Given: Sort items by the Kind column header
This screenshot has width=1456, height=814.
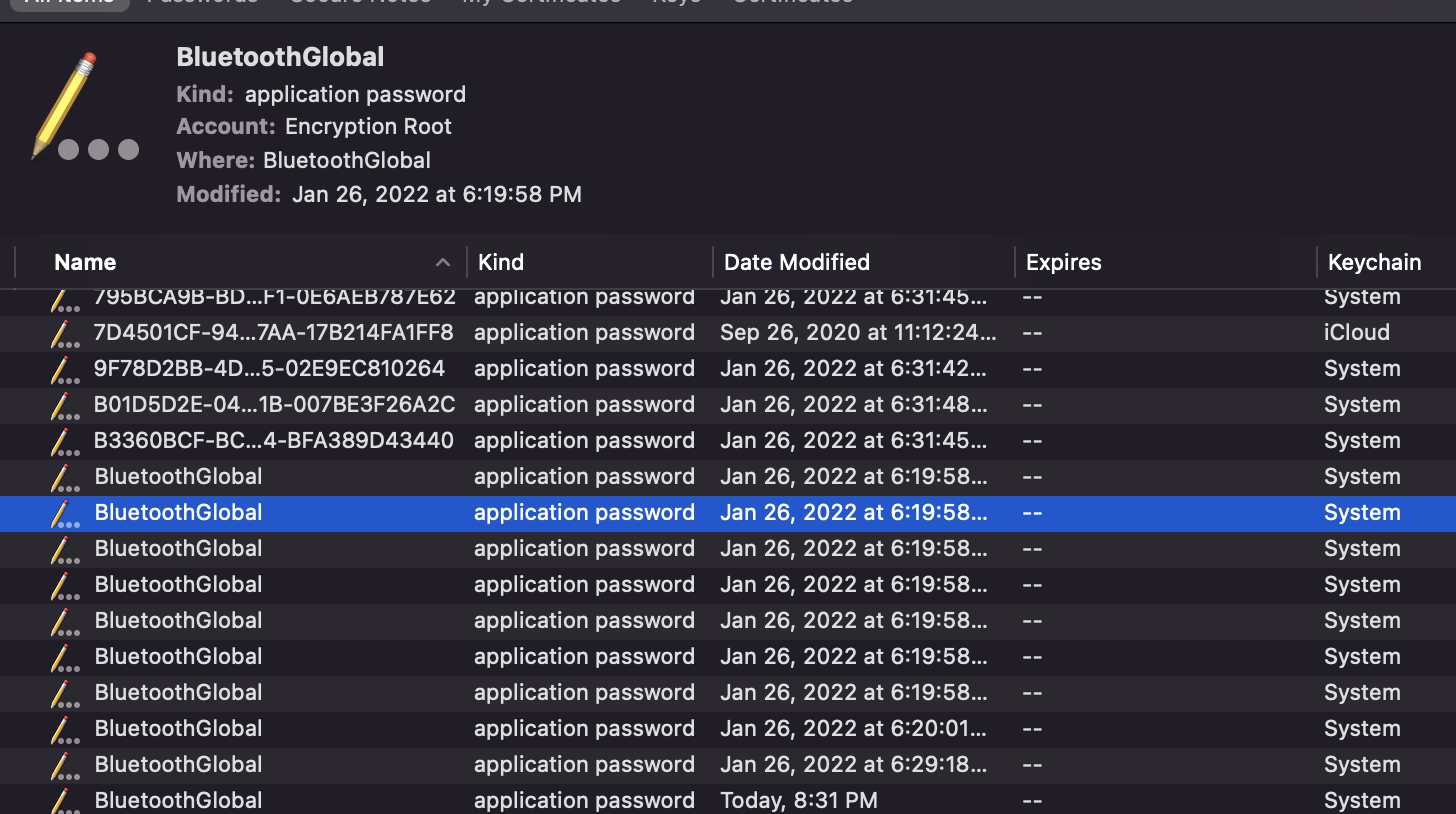Looking at the screenshot, I should (x=501, y=263).
